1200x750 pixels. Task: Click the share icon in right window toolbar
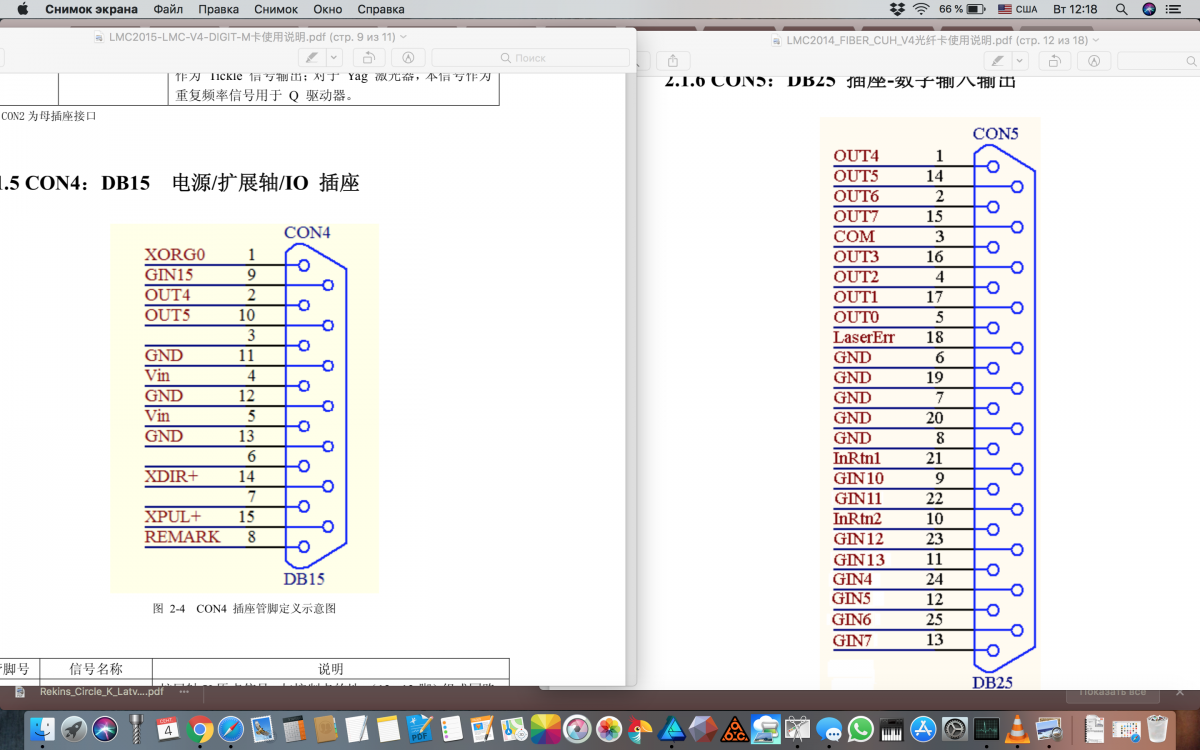(x=673, y=61)
